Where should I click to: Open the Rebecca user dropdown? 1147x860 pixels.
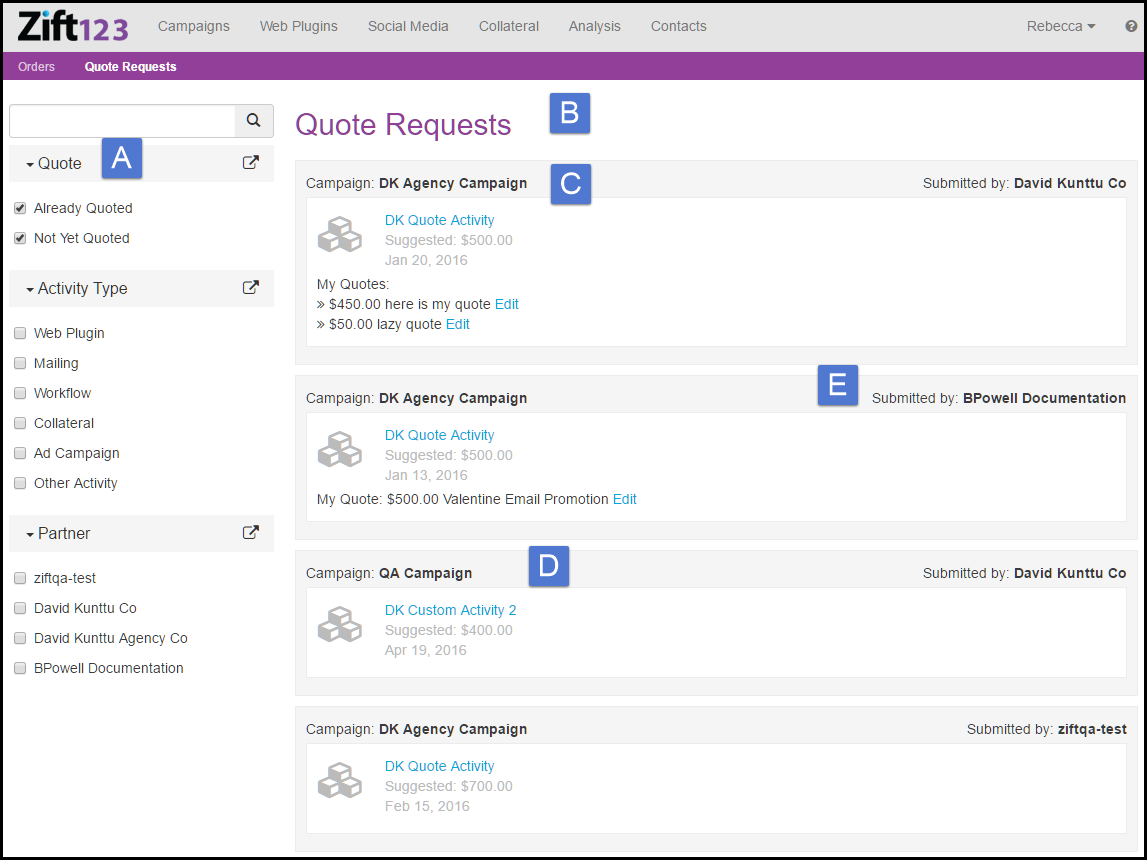point(1060,27)
